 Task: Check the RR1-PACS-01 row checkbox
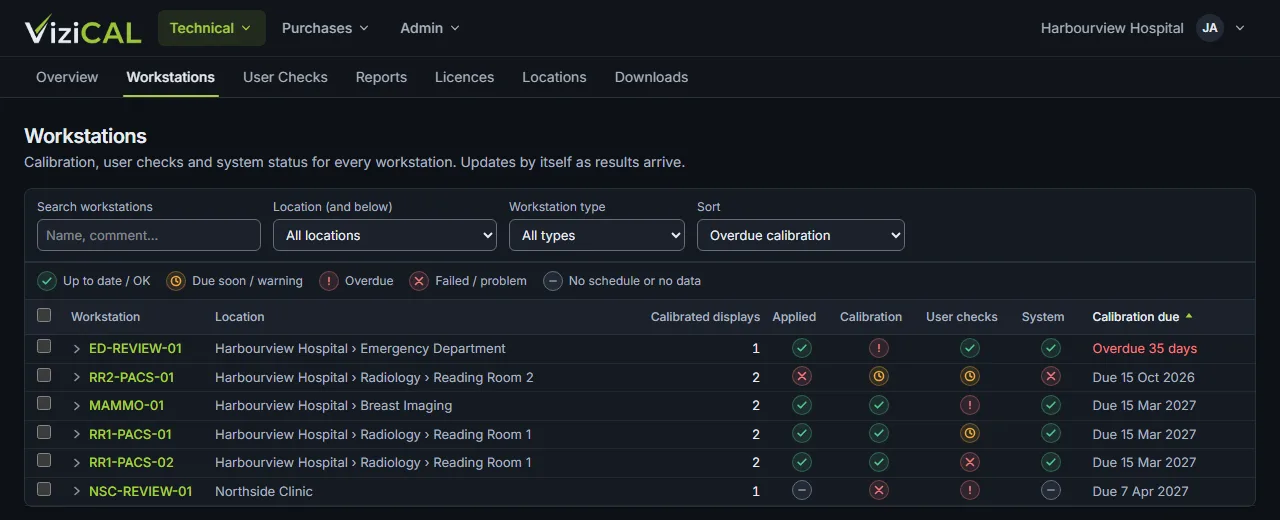point(44,432)
